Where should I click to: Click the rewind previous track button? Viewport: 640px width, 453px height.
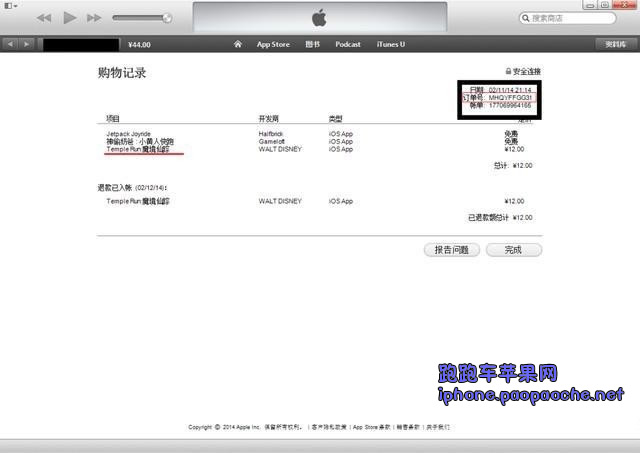click(44, 18)
